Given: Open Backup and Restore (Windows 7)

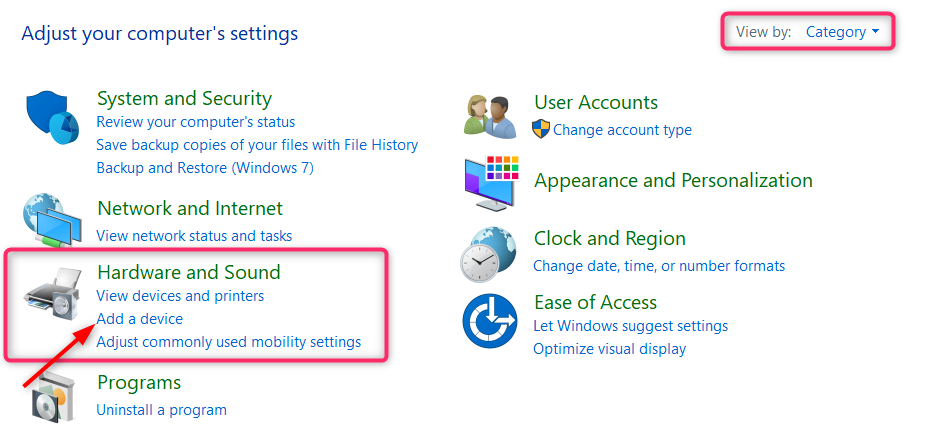Looking at the screenshot, I should [205, 168].
